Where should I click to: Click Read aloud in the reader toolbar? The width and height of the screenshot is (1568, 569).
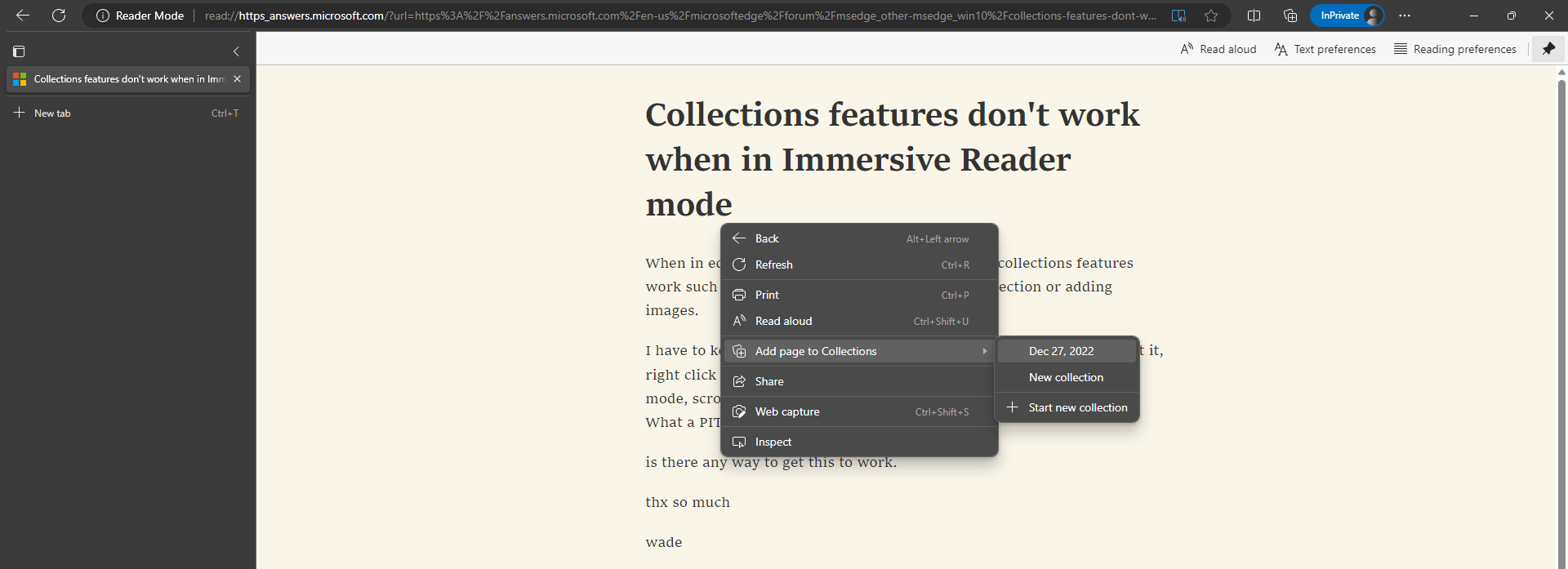coord(1218,49)
